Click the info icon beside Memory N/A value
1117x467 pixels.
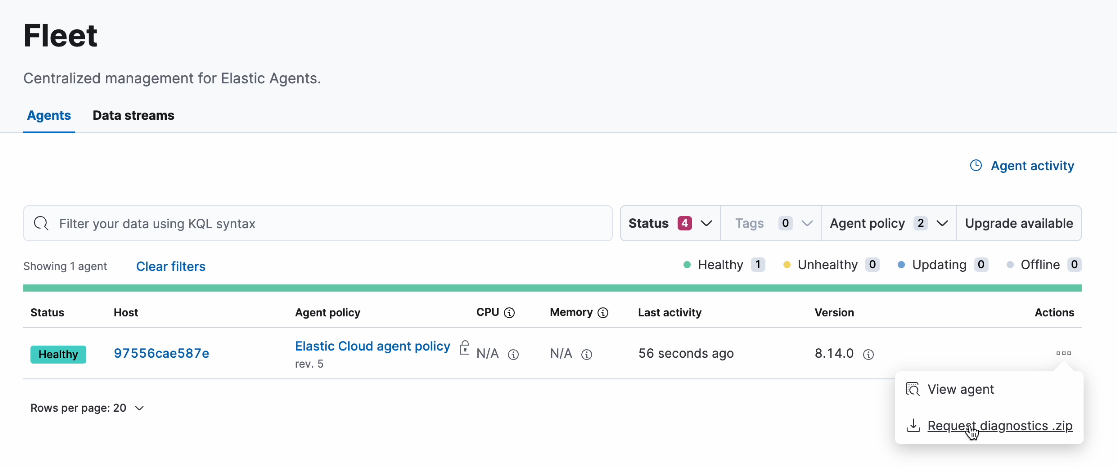tap(587, 354)
